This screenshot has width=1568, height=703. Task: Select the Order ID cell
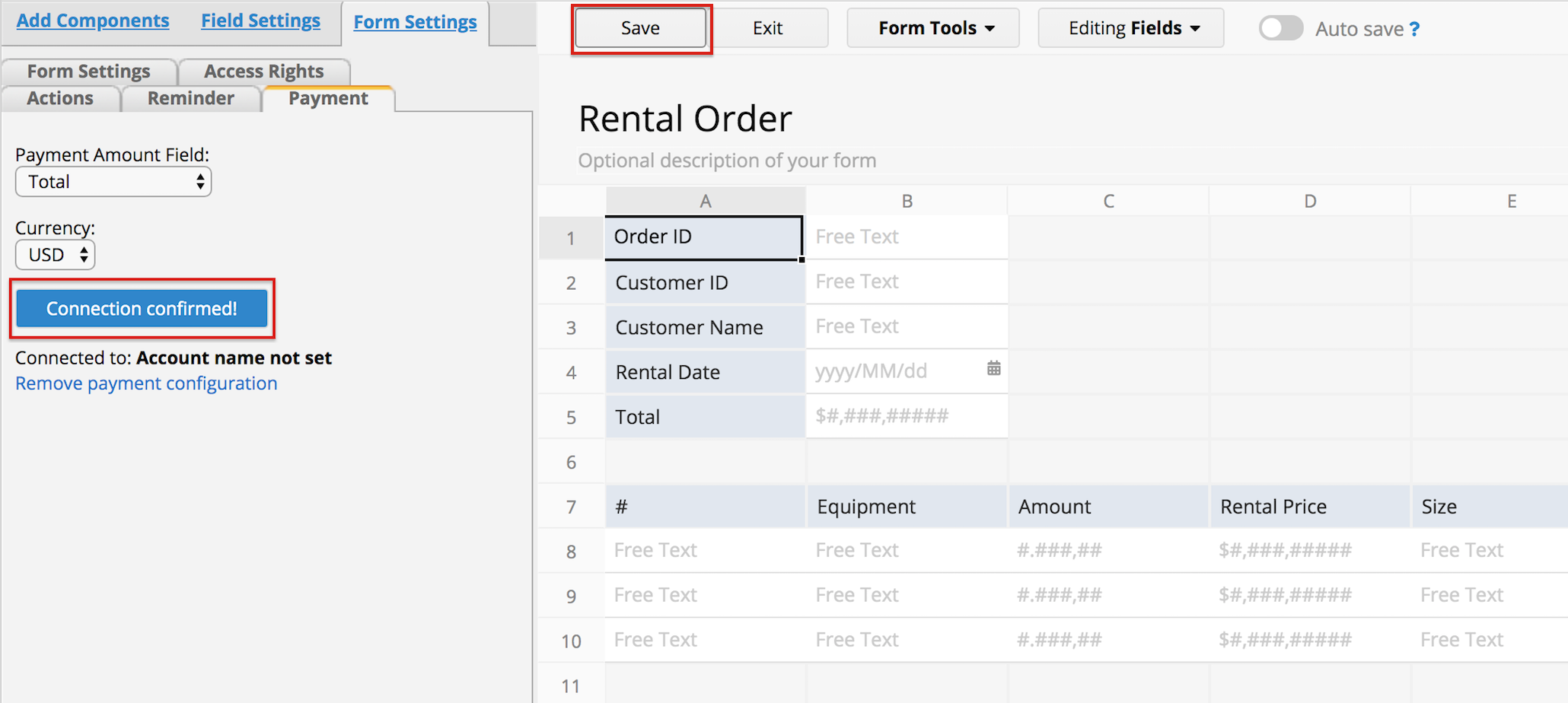704,237
